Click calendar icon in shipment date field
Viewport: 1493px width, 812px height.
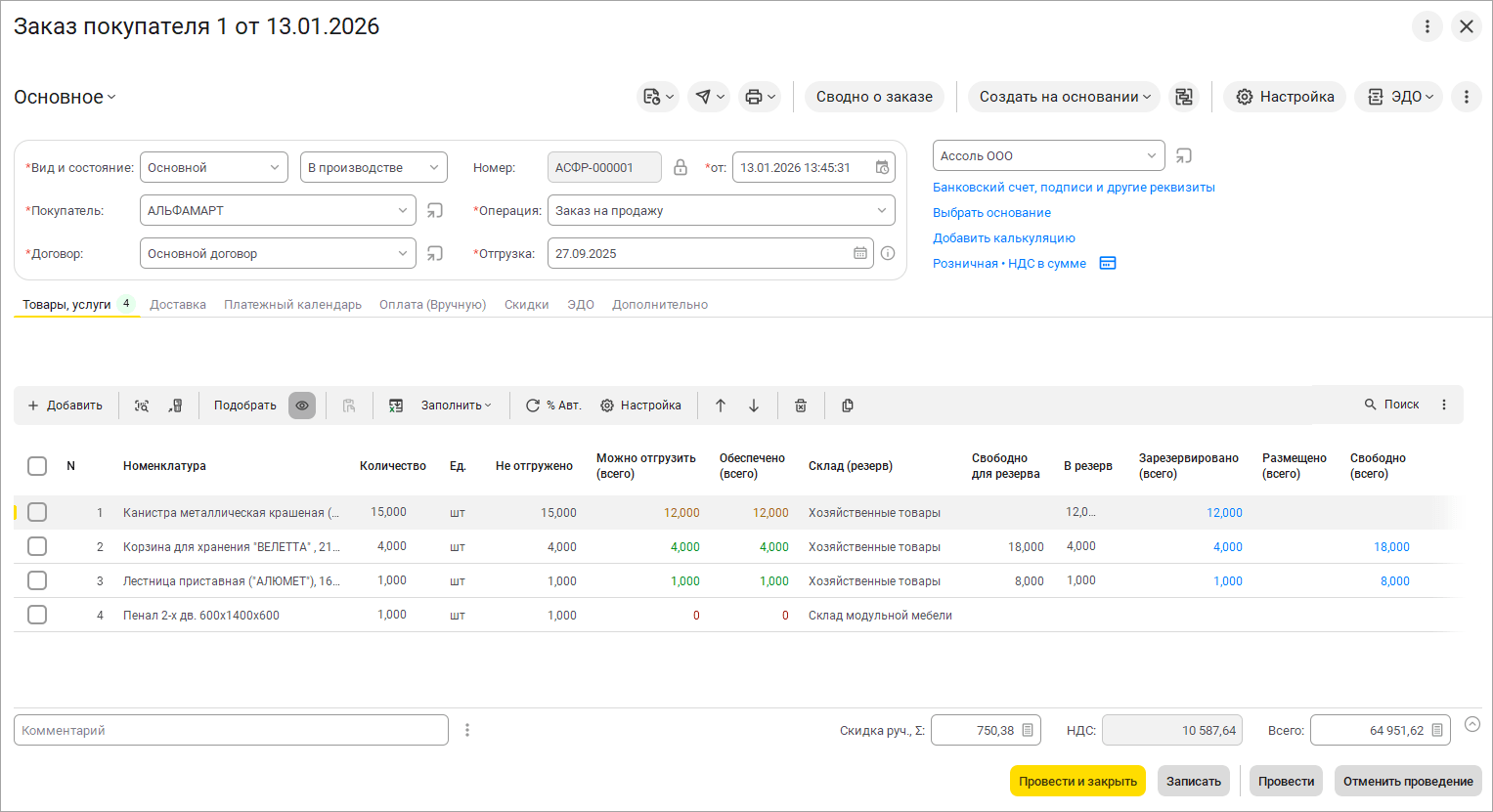pyautogui.click(x=860, y=253)
